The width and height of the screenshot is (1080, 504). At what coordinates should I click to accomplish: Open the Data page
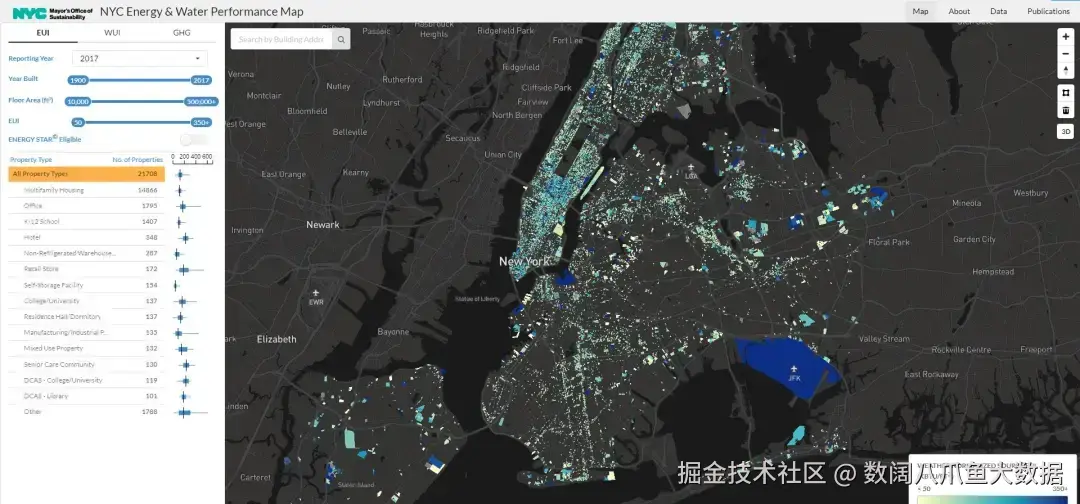point(998,11)
